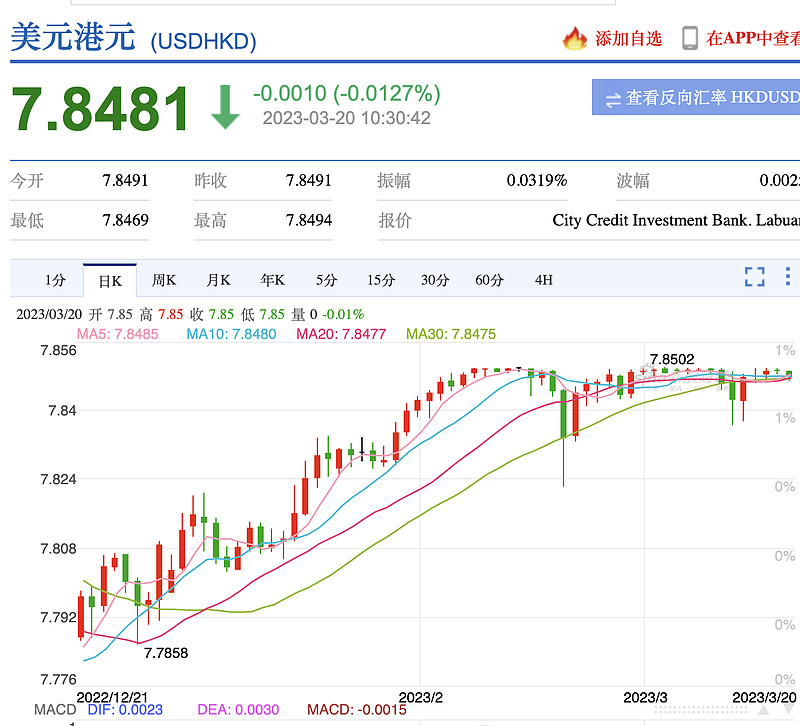The width and height of the screenshot is (800, 726).
Task: Click the fullscreen chart expand icon
Action: (x=754, y=278)
